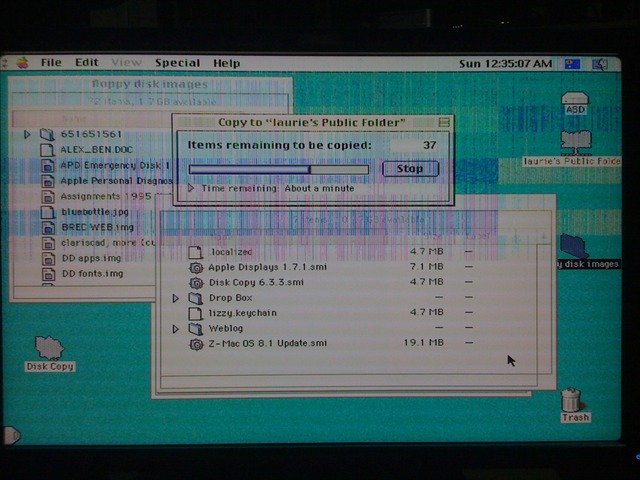Viewport: 640px width, 480px height.
Task: Expand the Drop Box folder triangle
Action: tap(176, 298)
